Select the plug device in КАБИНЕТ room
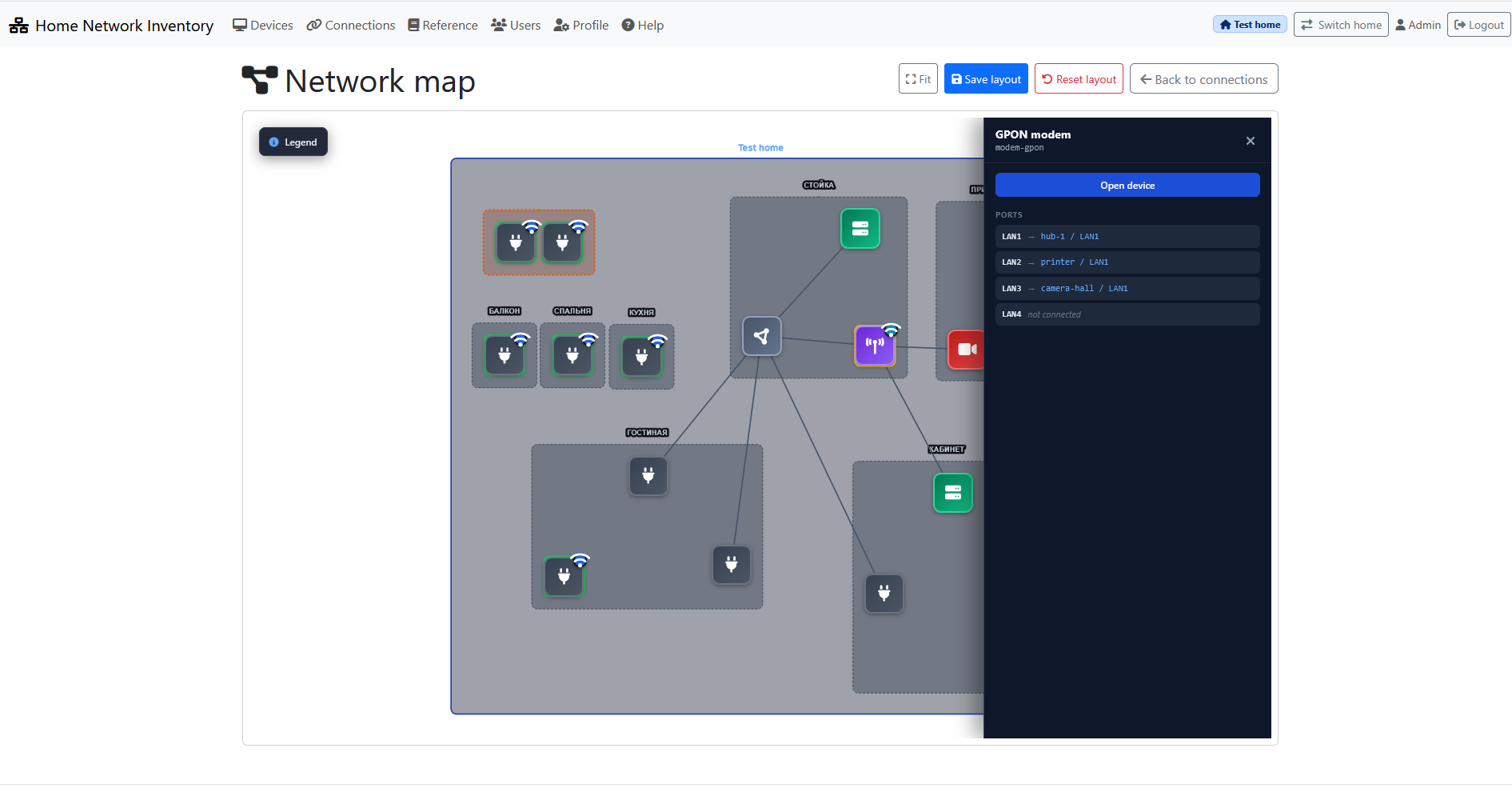Screen dimensions: 1512x792 coord(884,594)
